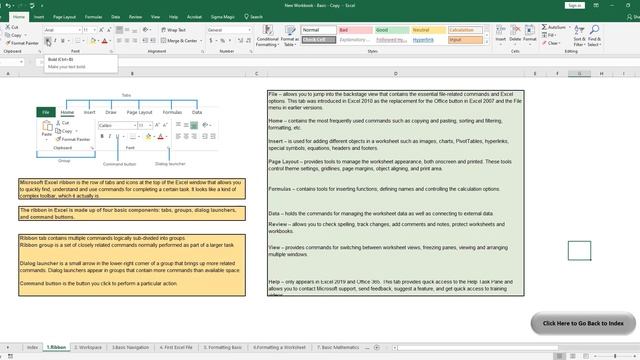
Task: Apply the red Font Color
Action: pos(104,41)
